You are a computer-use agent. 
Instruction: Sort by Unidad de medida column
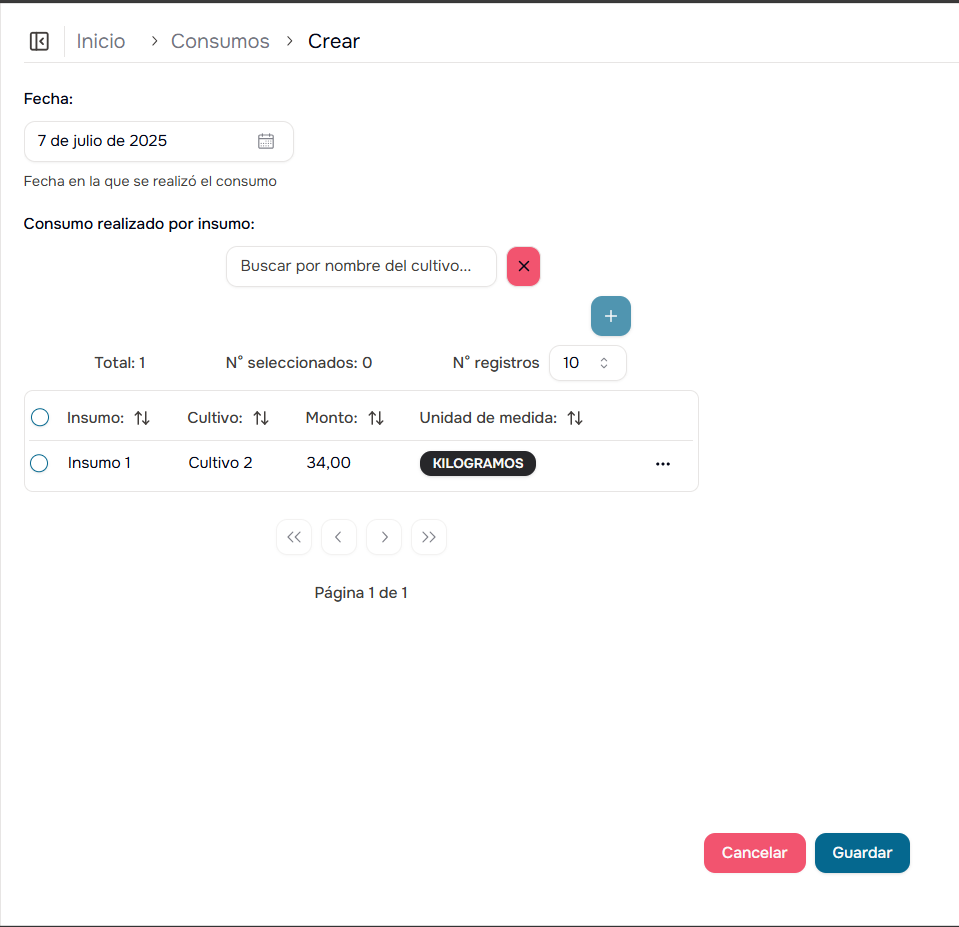pyautogui.click(x=575, y=418)
